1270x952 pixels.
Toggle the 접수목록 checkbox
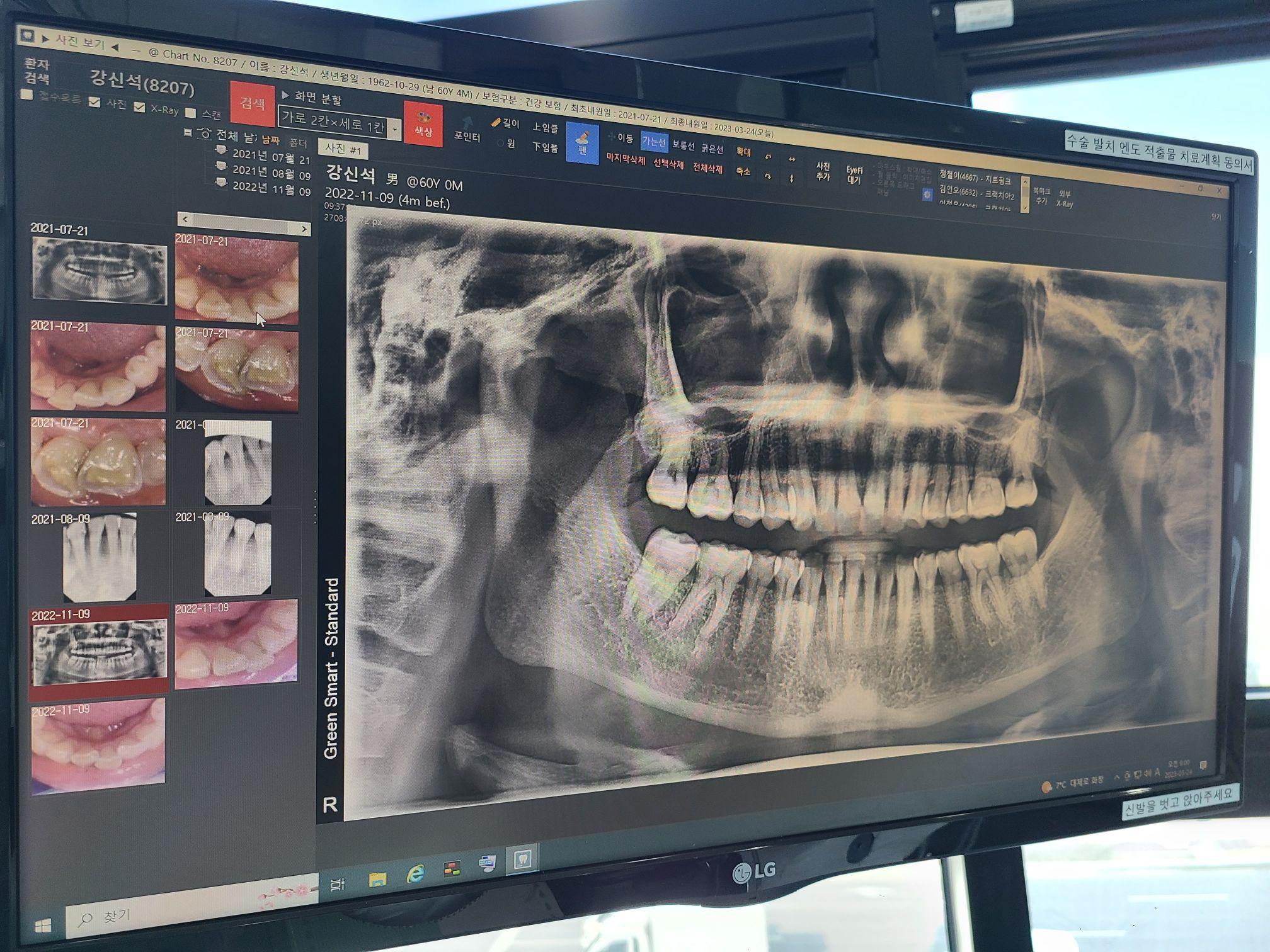[x=26, y=94]
